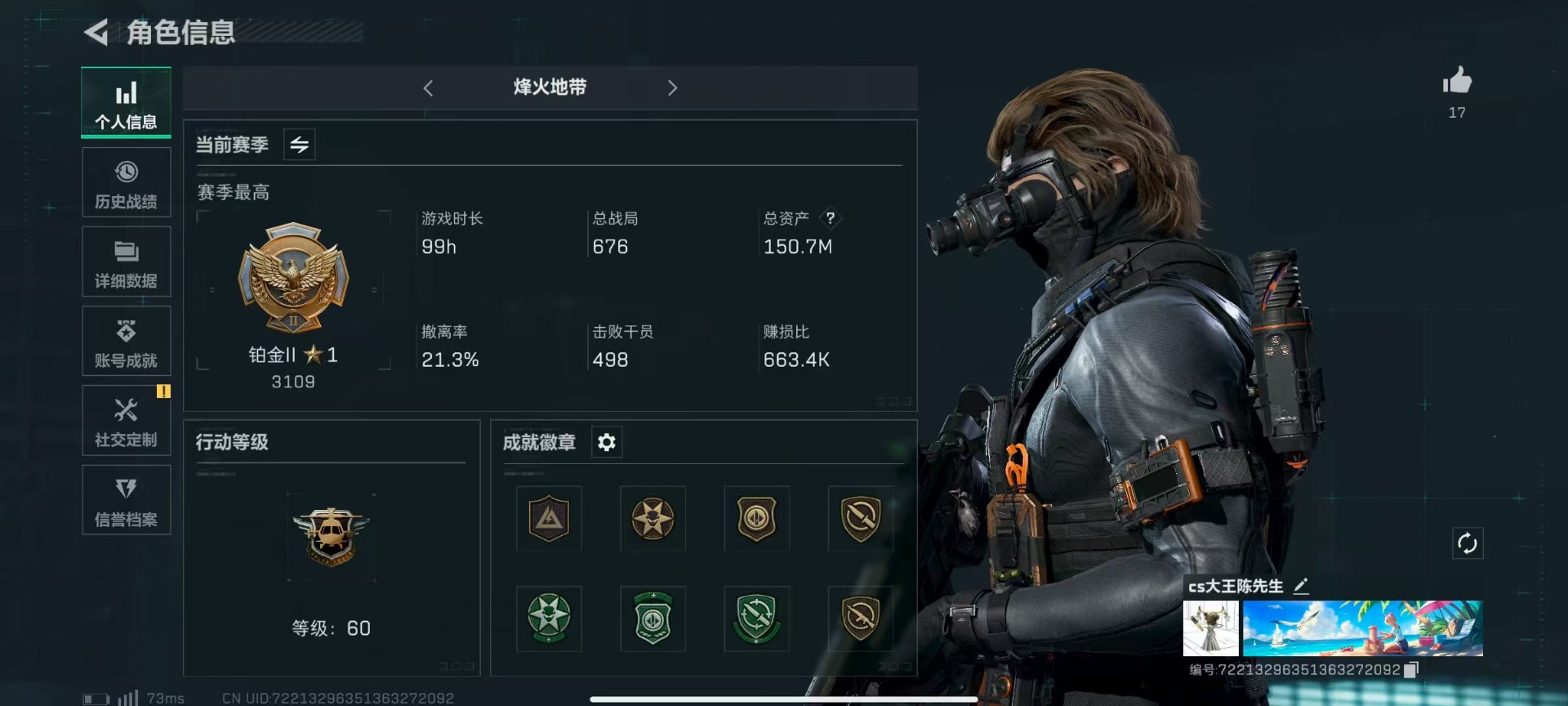Click the beach scene profile banner
This screenshot has width=1568, height=706.
(x=1362, y=628)
